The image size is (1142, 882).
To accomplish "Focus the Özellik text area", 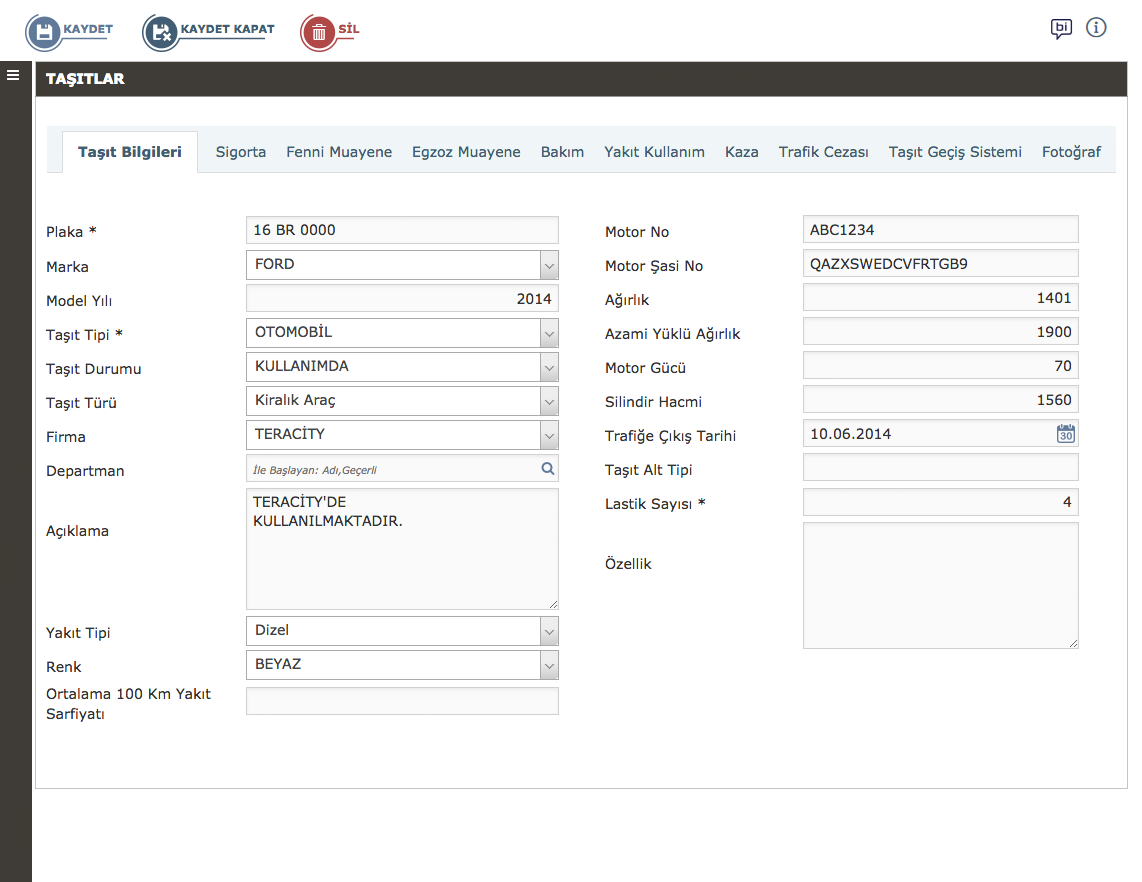I will [x=940, y=585].
